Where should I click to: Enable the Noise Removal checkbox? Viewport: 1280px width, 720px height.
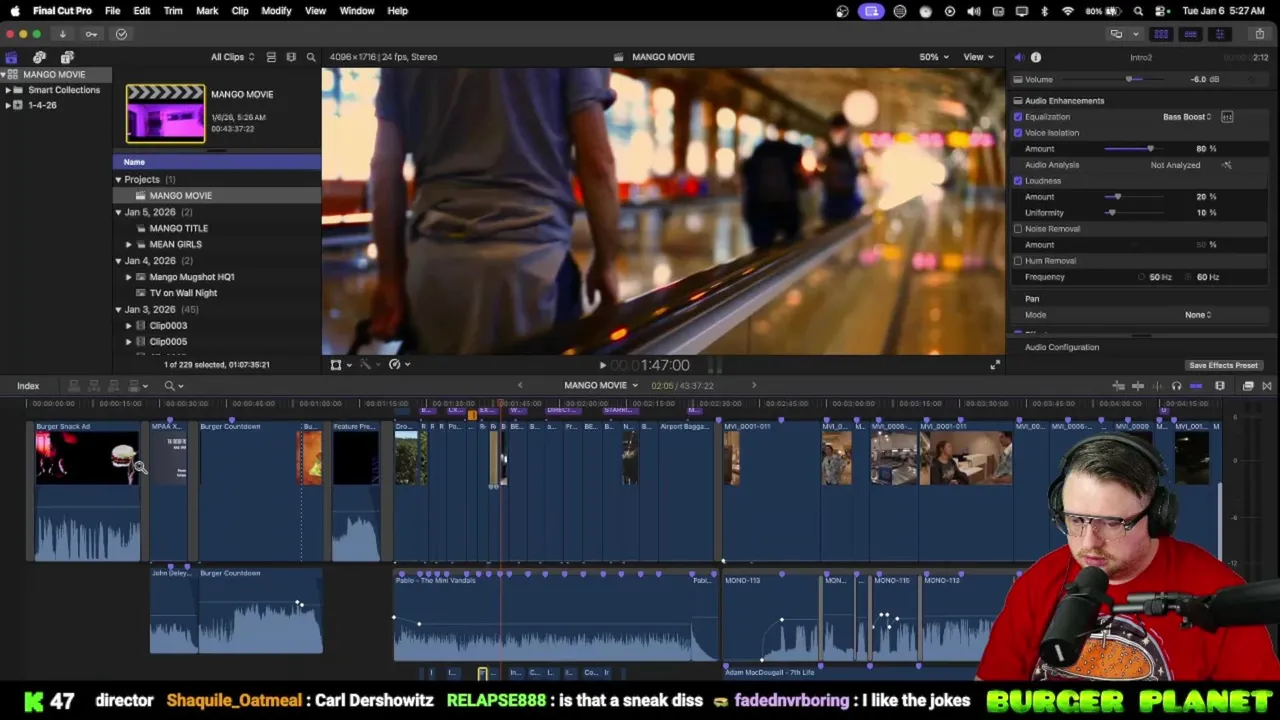click(x=1018, y=229)
